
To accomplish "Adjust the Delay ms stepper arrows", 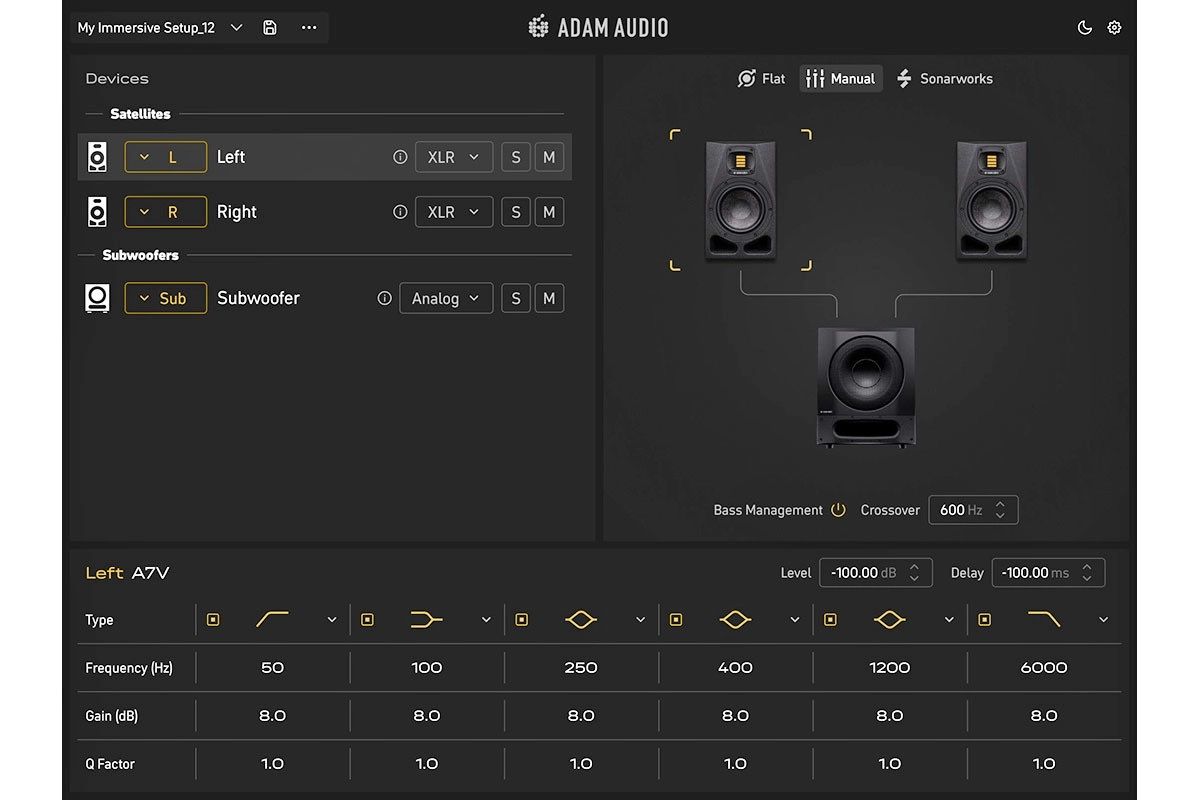I will tap(1087, 573).
